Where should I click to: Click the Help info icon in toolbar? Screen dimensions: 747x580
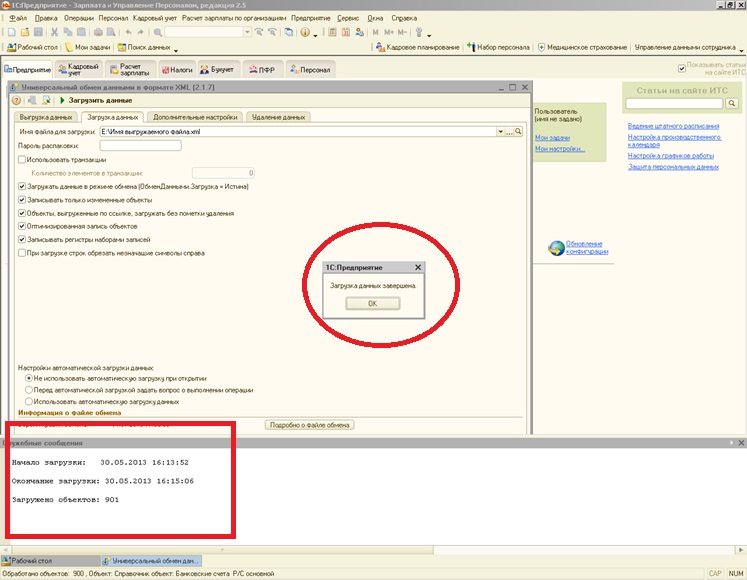point(305,32)
